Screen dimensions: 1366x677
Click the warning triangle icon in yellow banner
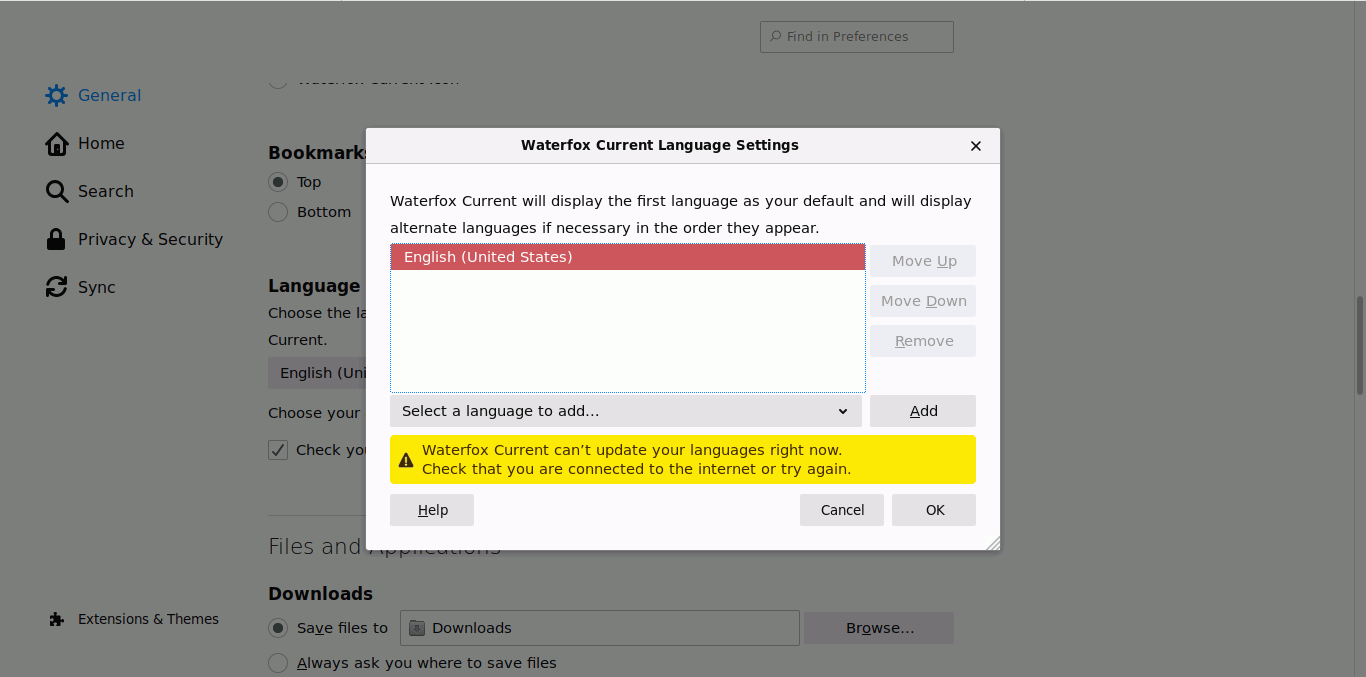(406, 461)
